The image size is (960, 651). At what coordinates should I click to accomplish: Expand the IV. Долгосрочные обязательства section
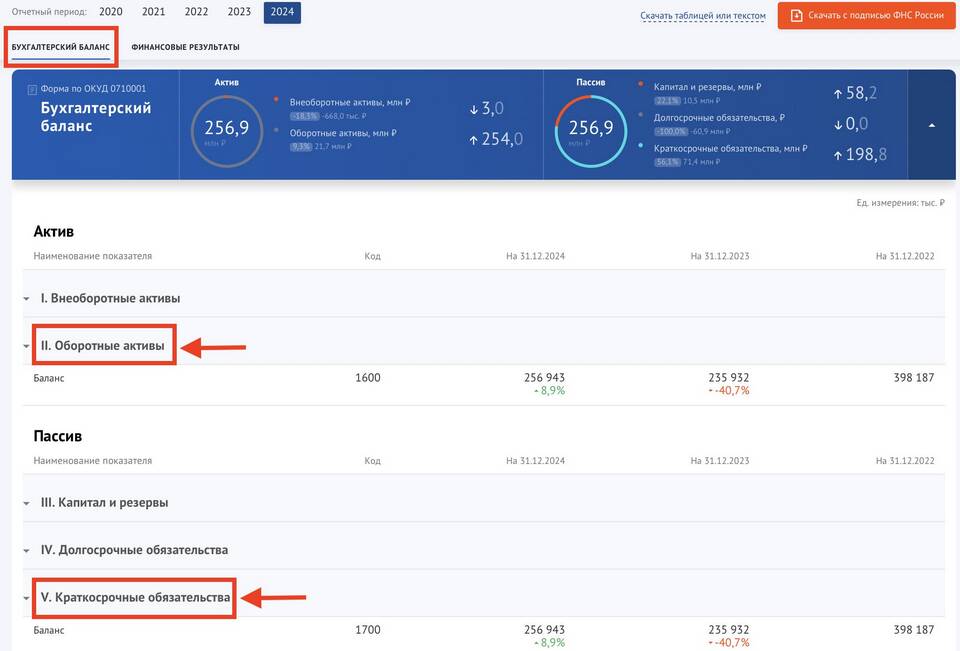pyautogui.click(x=134, y=550)
